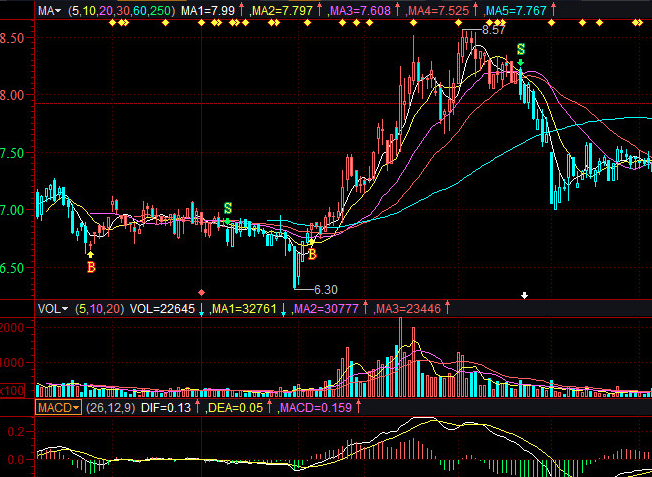
Task: Click the MA parameters (5,10,20,30,60,250)
Action: pyautogui.click(x=121, y=10)
